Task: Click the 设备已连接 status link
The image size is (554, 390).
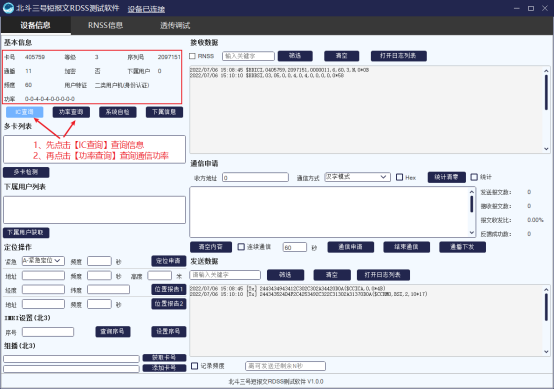Action: pyautogui.click(x=146, y=9)
